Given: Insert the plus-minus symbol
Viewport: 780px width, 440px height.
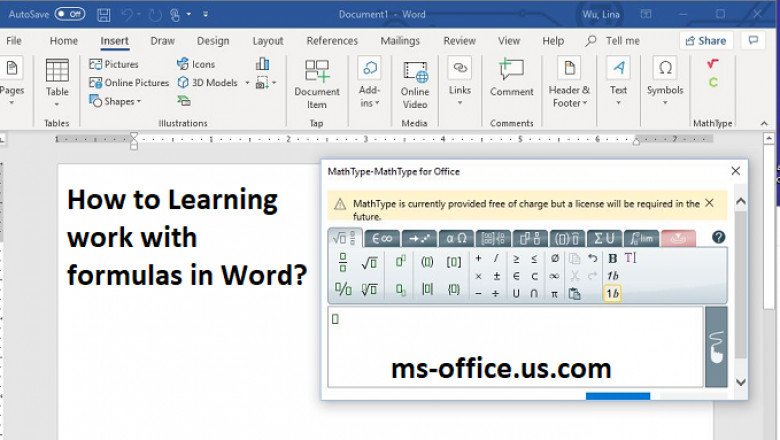Looking at the screenshot, I should [x=496, y=276].
